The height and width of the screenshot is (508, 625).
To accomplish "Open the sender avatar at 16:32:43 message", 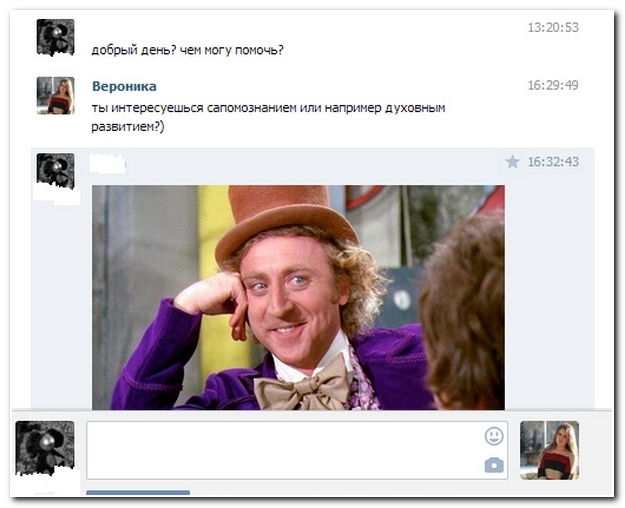I will (x=55, y=171).
